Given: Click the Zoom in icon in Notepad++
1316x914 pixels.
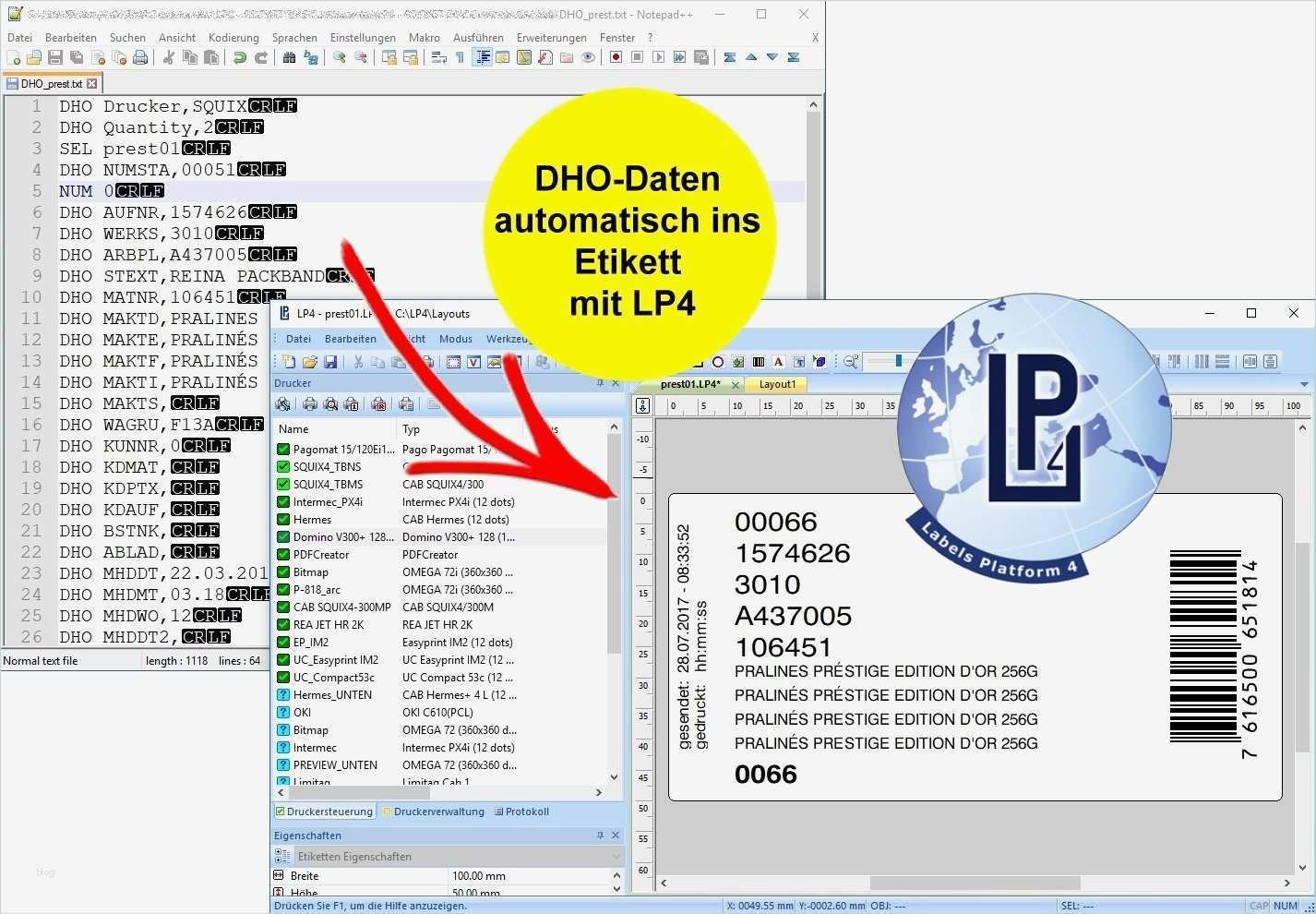Looking at the screenshot, I should pyautogui.click(x=340, y=57).
